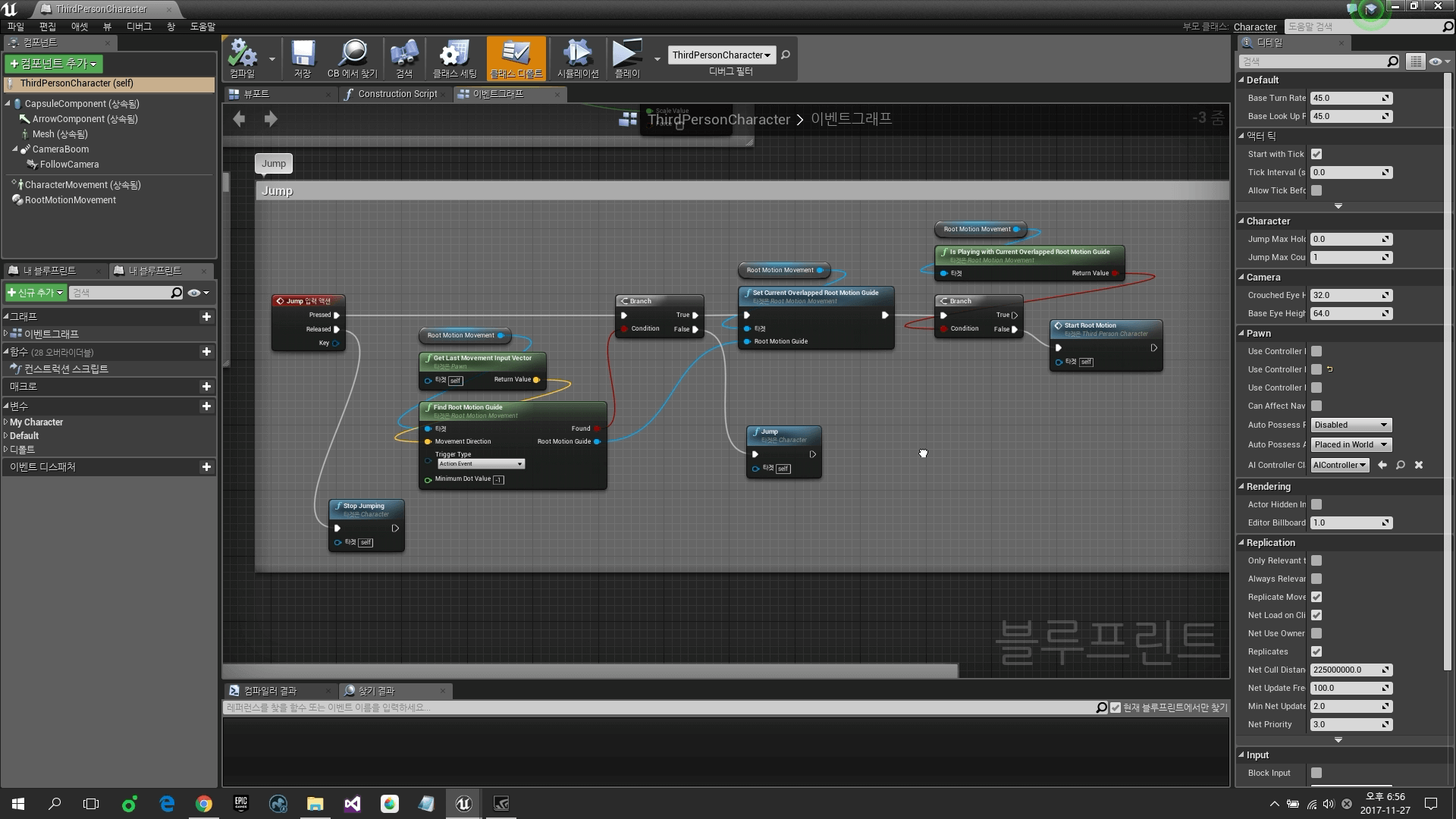Image resolution: width=1456 pixels, height=819 pixels.
Task: Enable the Start with Tick checkbox
Action: 1316,154
